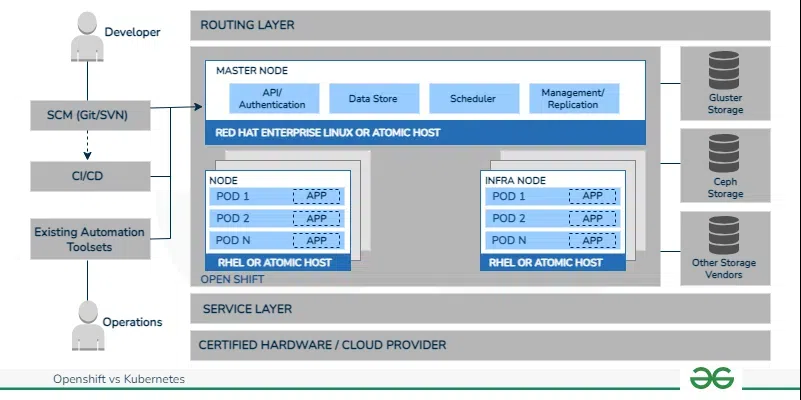Click the ROUTING LAYER bar

(480, 25)
